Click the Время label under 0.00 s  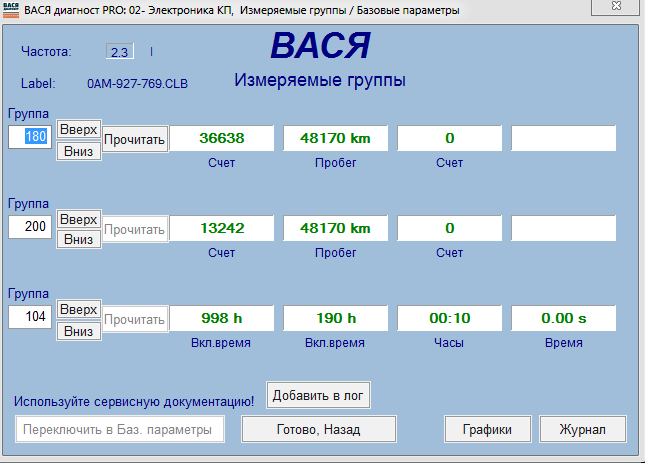(x=564, y=343)
